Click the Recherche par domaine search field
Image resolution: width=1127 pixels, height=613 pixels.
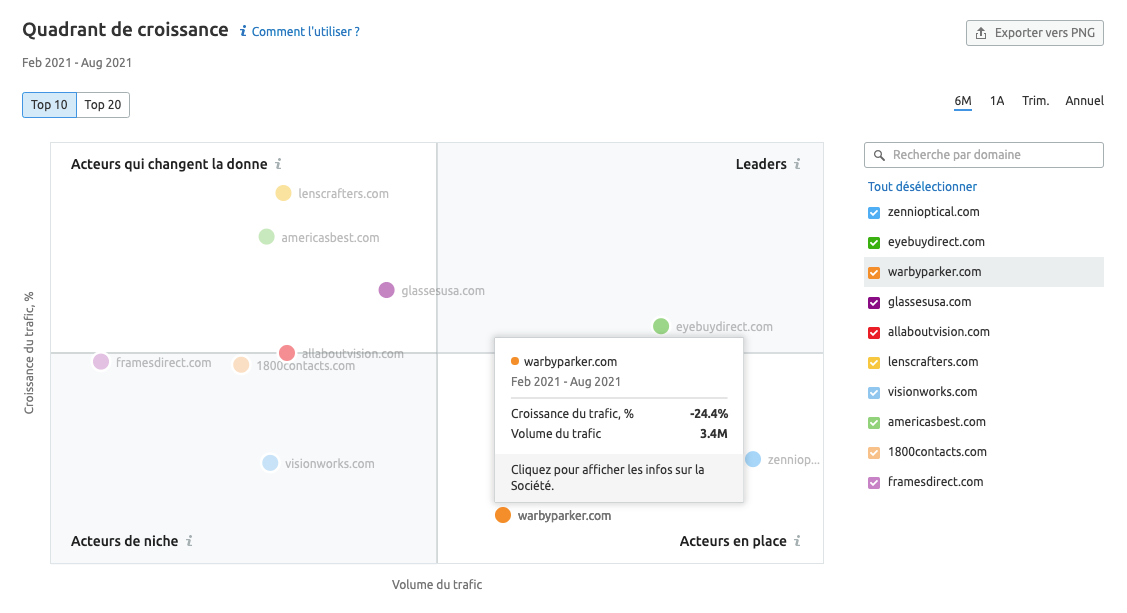tap(983, 155)
